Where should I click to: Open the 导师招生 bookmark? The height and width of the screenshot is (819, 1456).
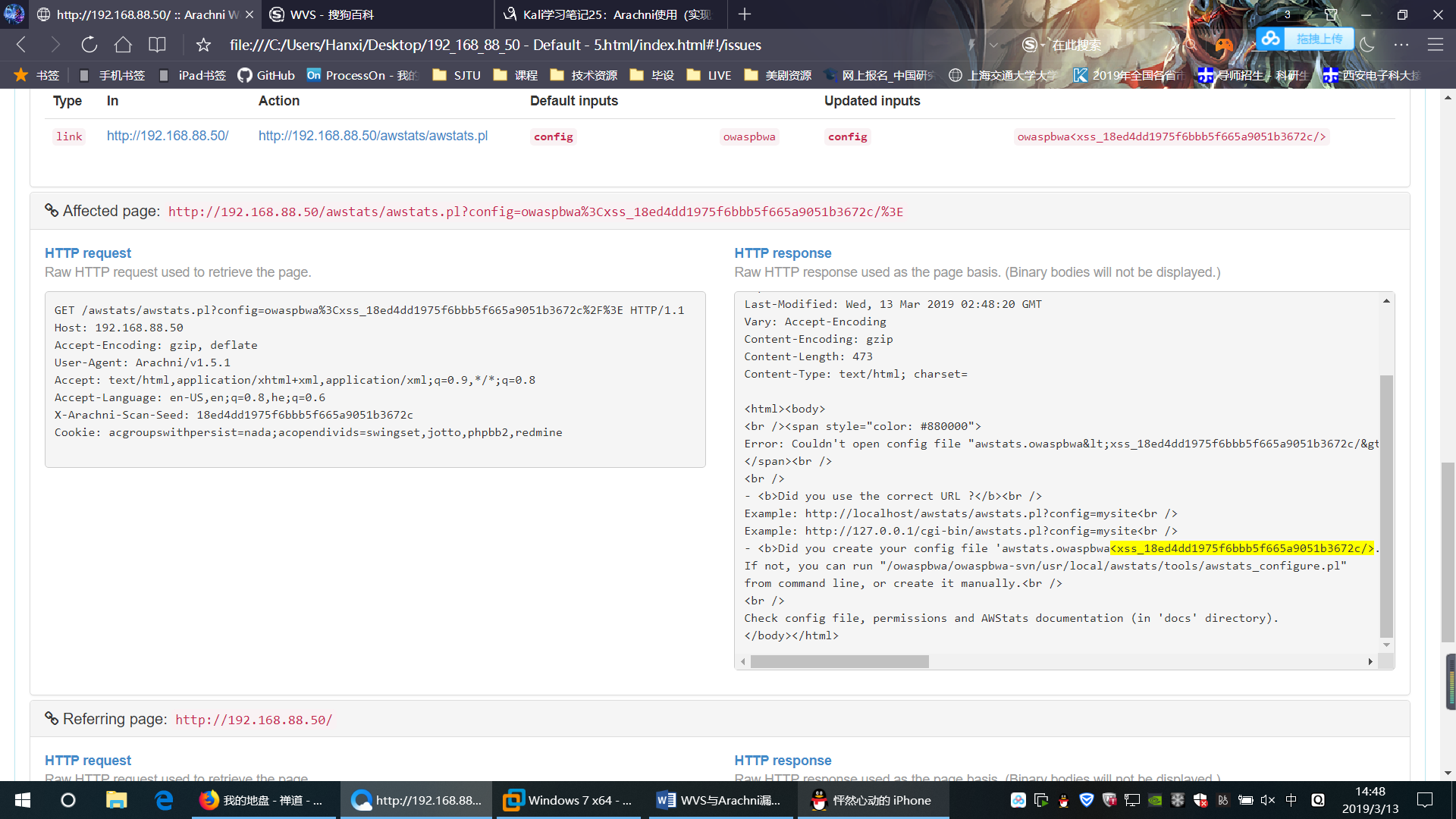pos(1253,75)
